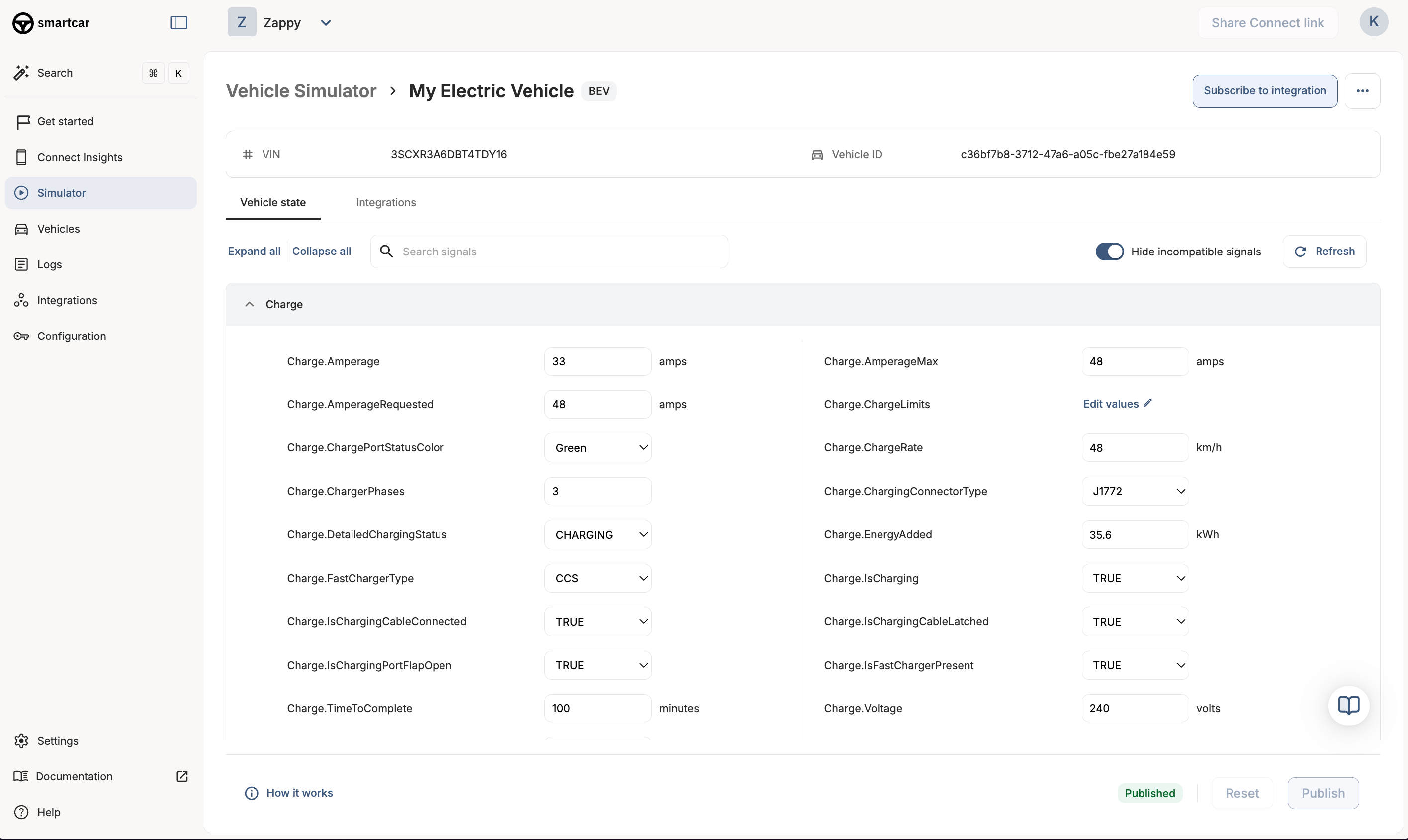Toggle Hide incompatible signals switch
The image size is (1408, 840).
(x=1109, y=252)
